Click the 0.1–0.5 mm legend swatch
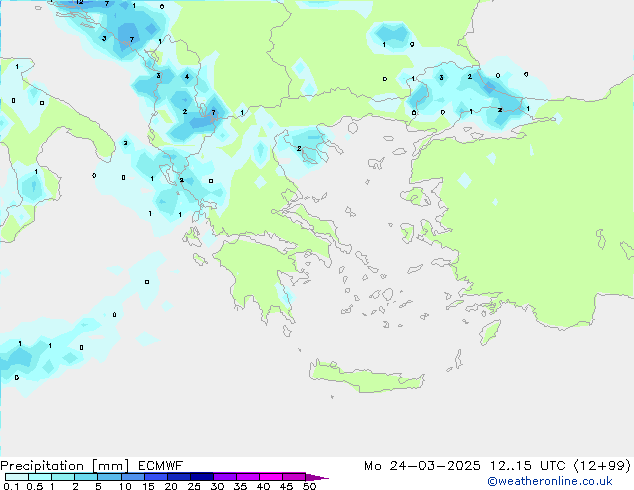Image resolution: width=634 pixels, height=490 pixels. click(17, 477)
